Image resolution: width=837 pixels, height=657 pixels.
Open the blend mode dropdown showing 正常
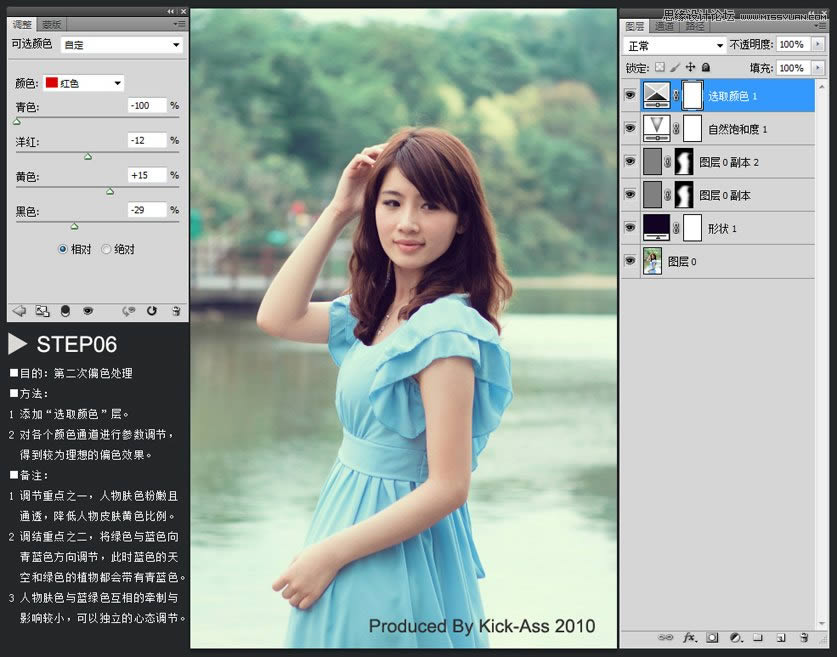tap(674, 44)
